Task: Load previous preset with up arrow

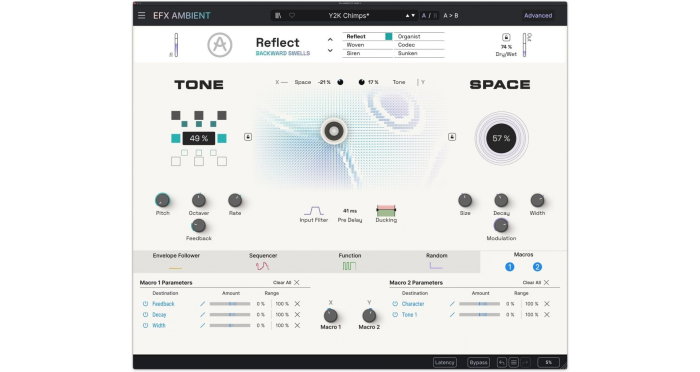Action: click(x=407, y=16)
